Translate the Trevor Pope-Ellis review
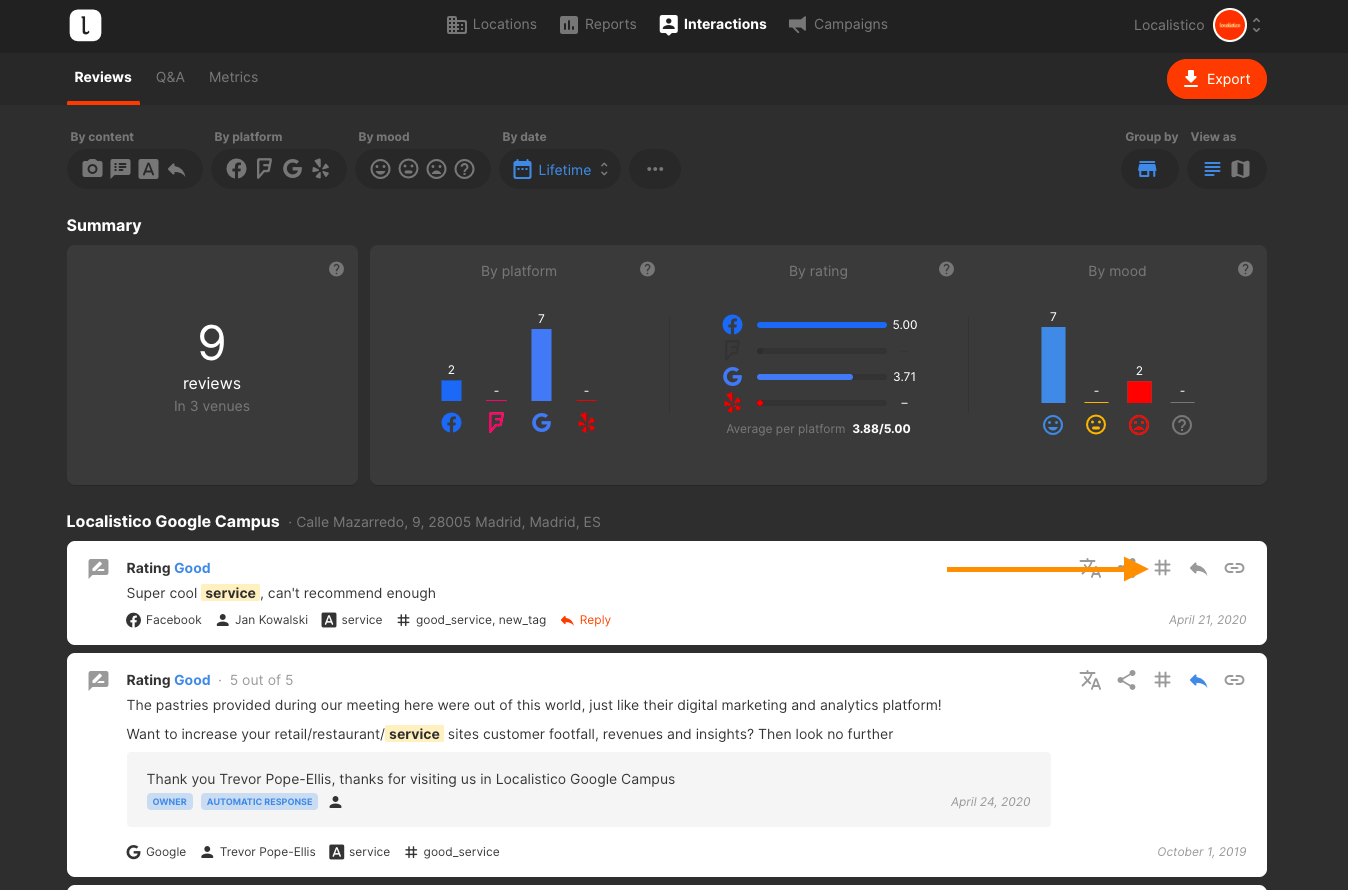 point(1091,680)
